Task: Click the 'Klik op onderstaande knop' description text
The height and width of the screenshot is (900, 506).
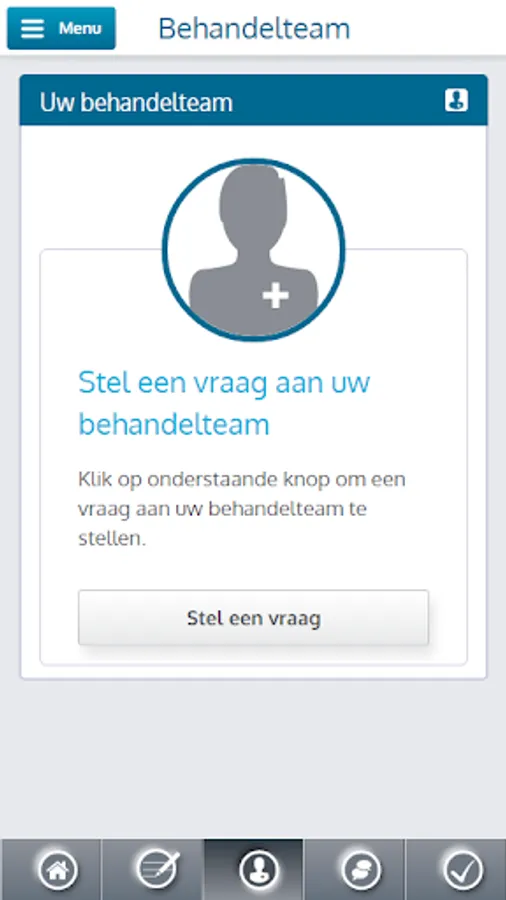Action: 242,509
